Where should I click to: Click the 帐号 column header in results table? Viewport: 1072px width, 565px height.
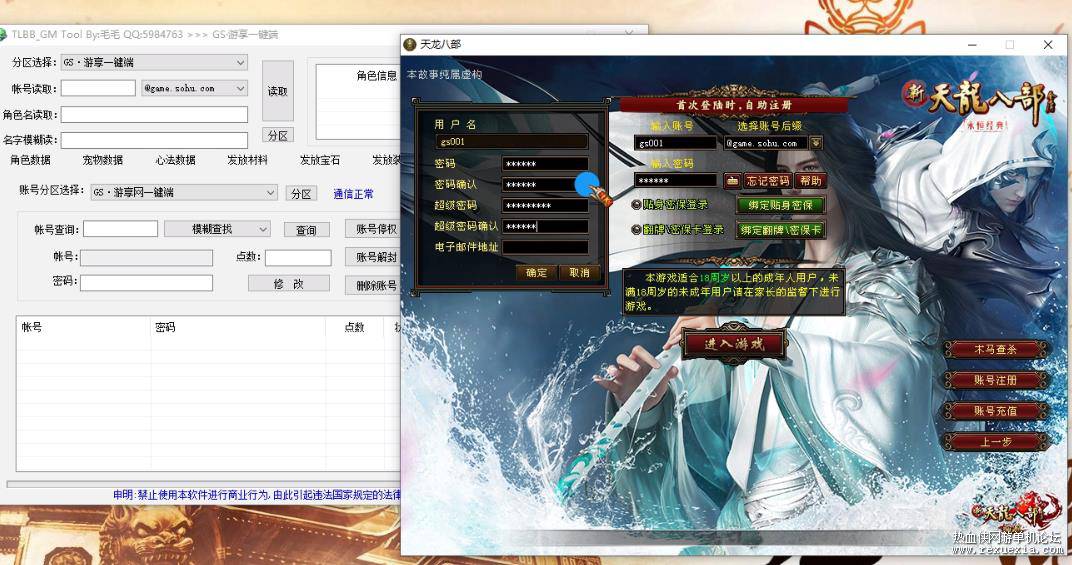click(x=83, y=328)
